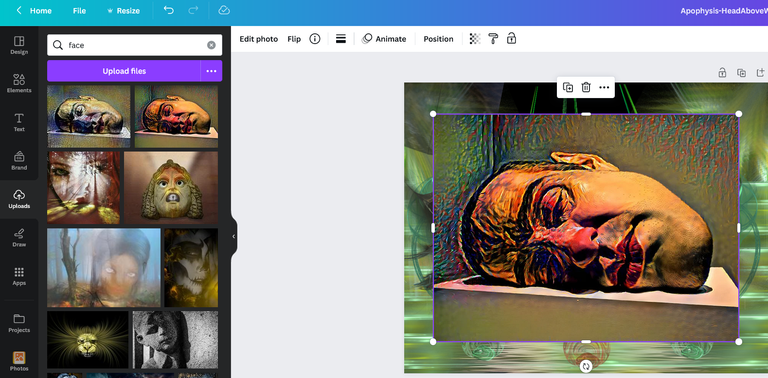
Task: Click the Undo arrow
Action: click(x=168, y=10)
